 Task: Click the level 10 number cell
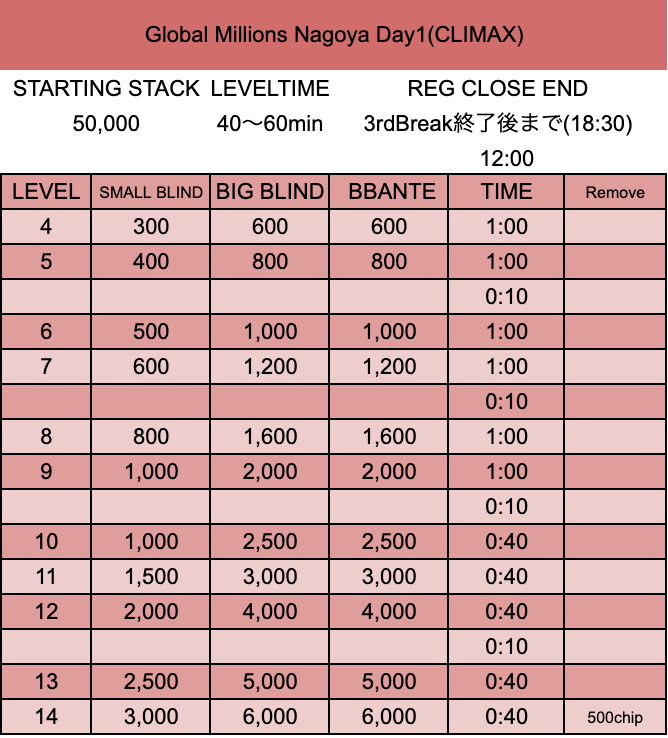click(x=46, y=542)
